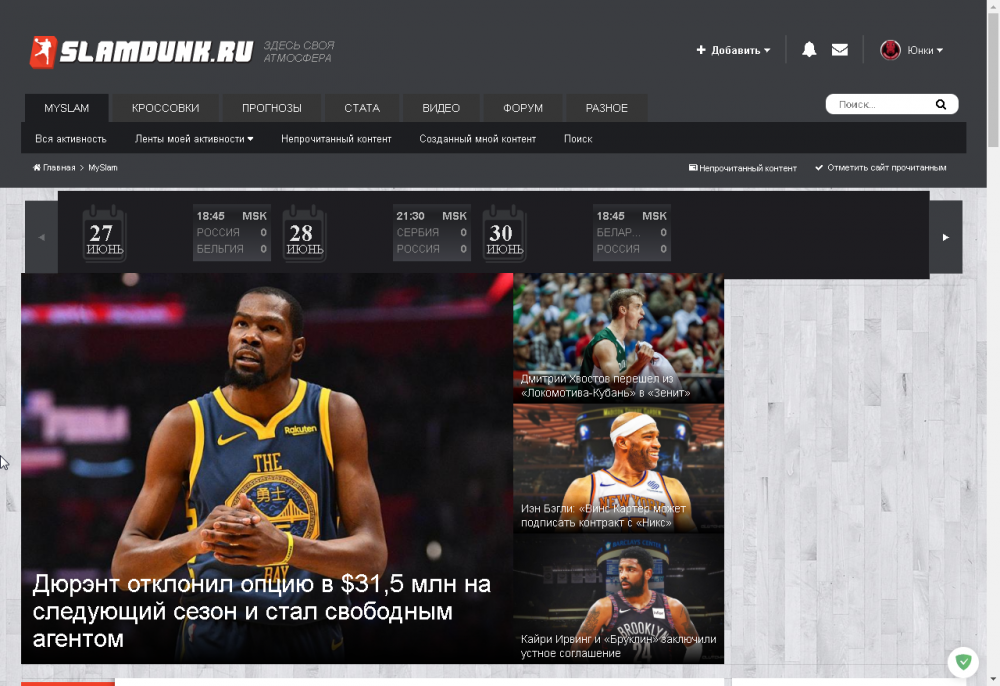The image size is (1000, 686).
Task: Click the user avatar icon
Action: coord(890,50)
